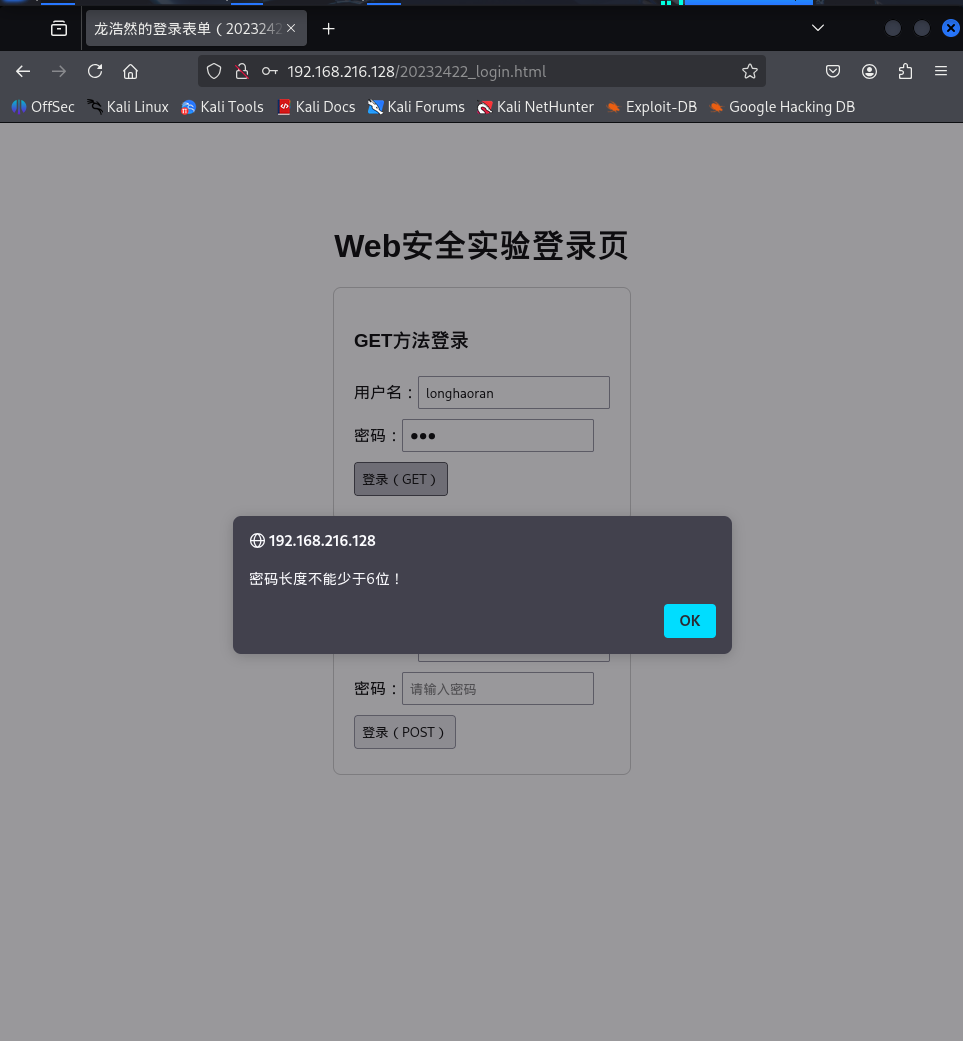Open the Google Hacking DB bookmark
963x1041 pixels.
pos(782,107)
